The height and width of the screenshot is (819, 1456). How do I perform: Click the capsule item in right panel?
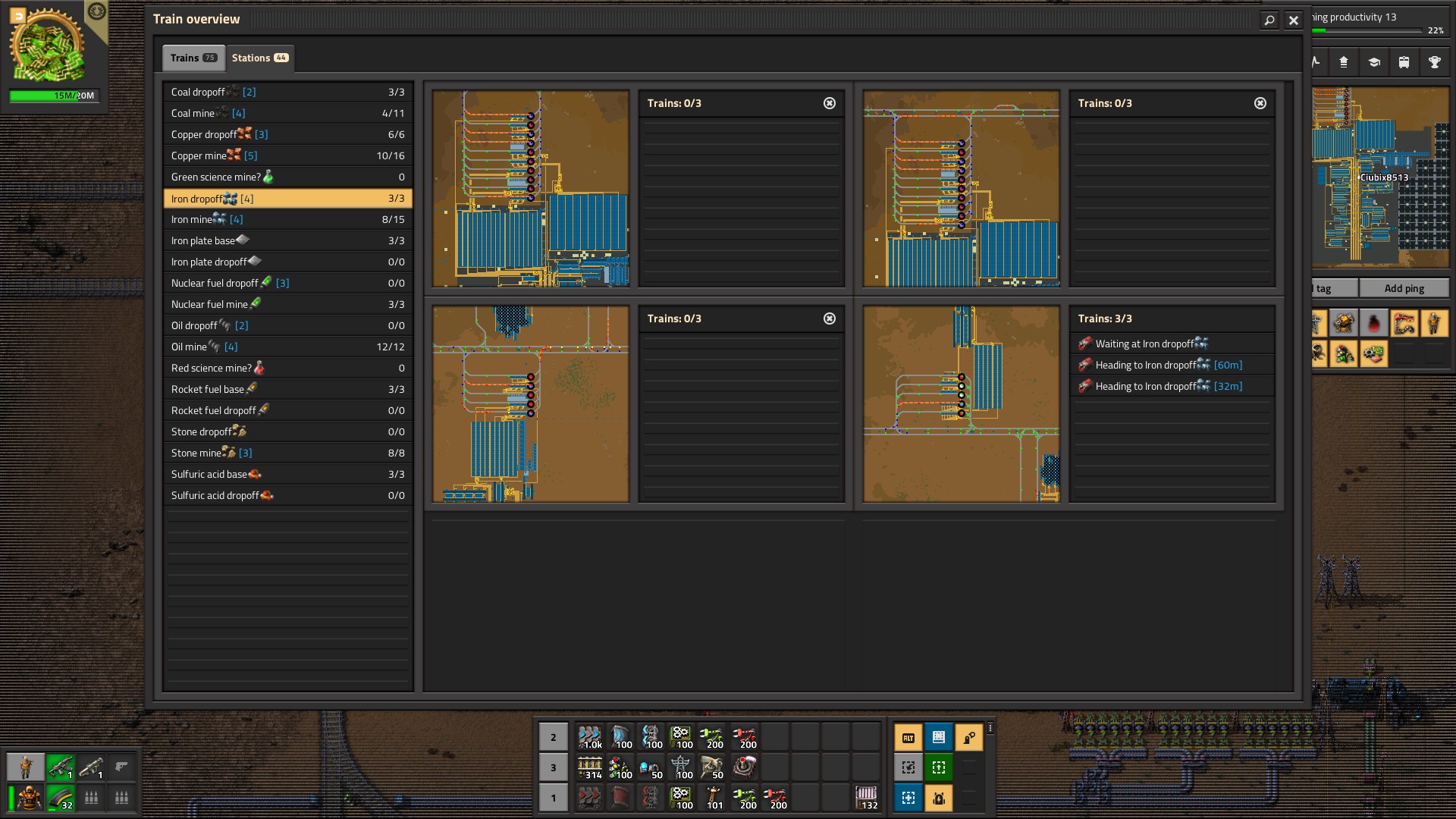point(1373,323)
